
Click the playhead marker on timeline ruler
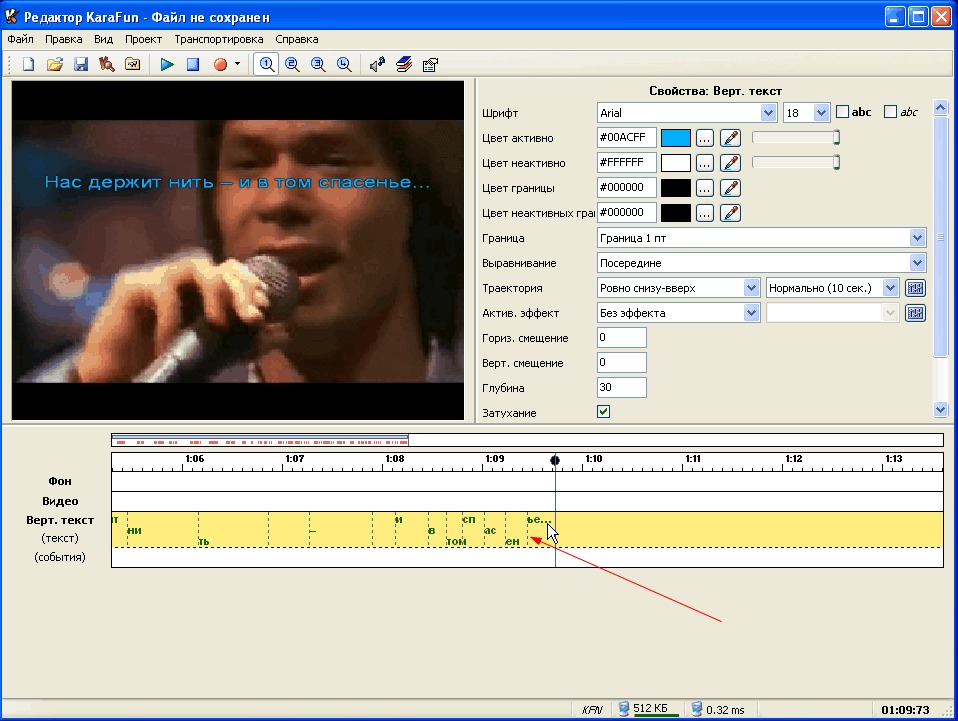555,460
